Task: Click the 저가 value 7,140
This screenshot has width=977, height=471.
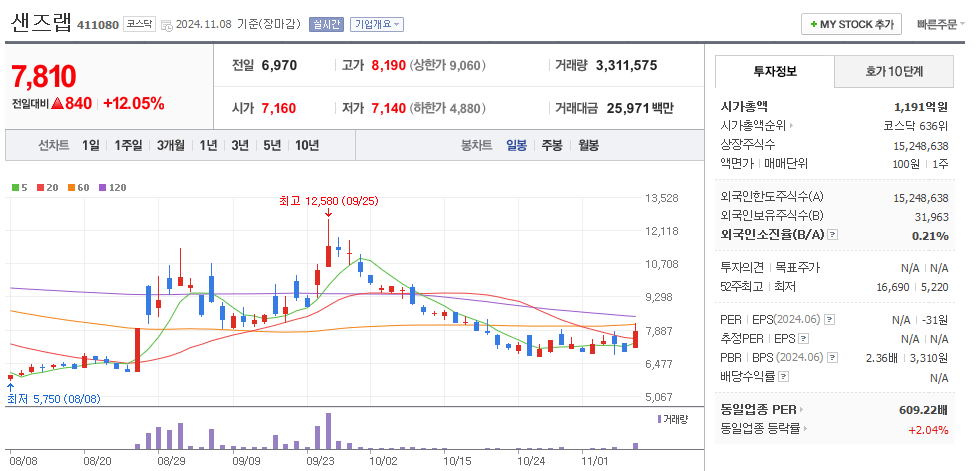Action: (389, 108)
